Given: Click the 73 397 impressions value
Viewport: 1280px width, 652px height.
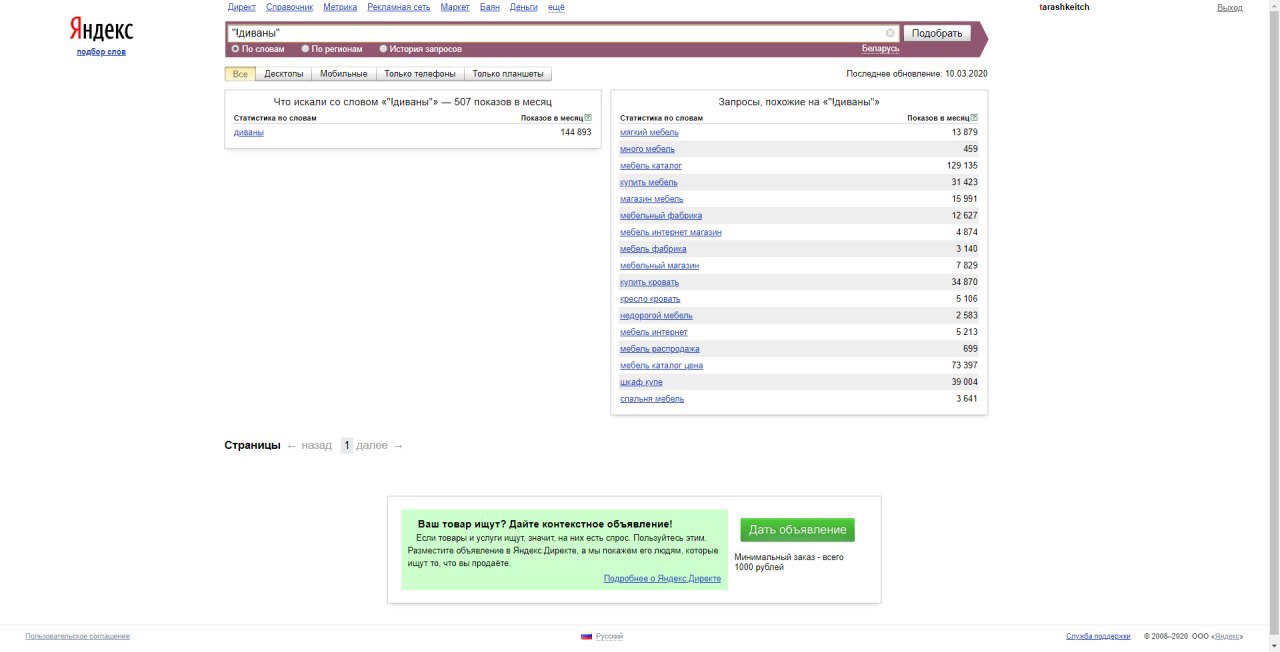Looking at the screenshot, I should tap(965, 365).
